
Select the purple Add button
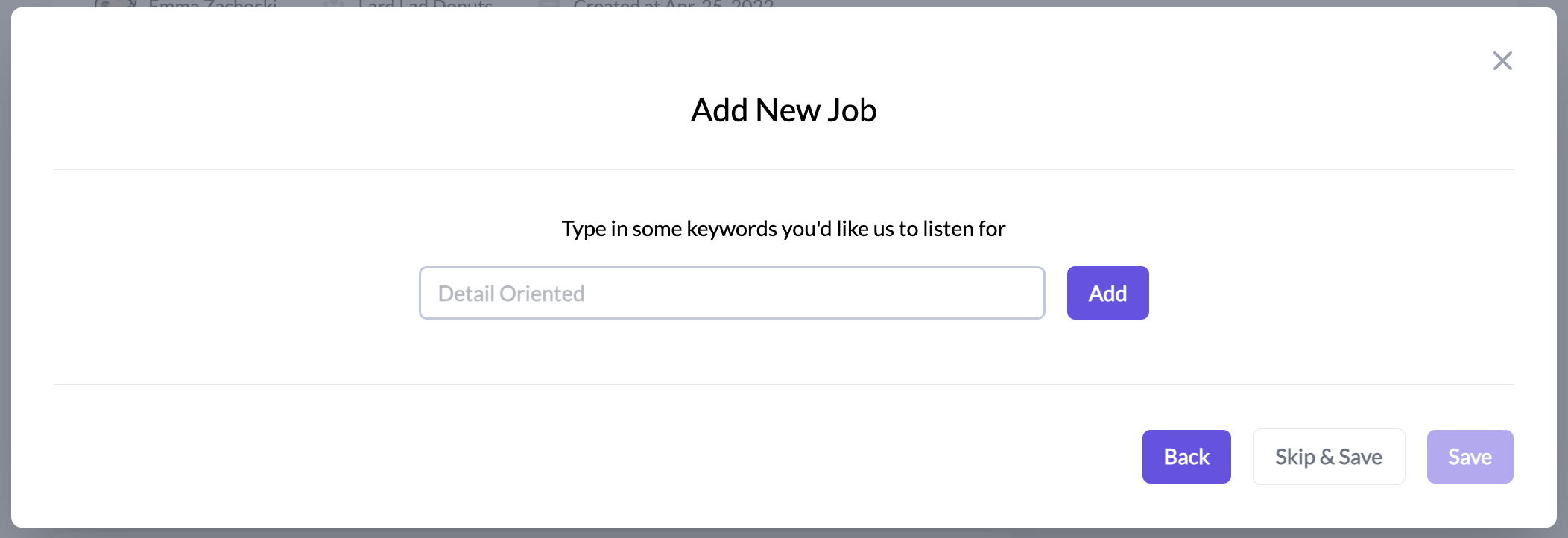(x=1107, y=293)
